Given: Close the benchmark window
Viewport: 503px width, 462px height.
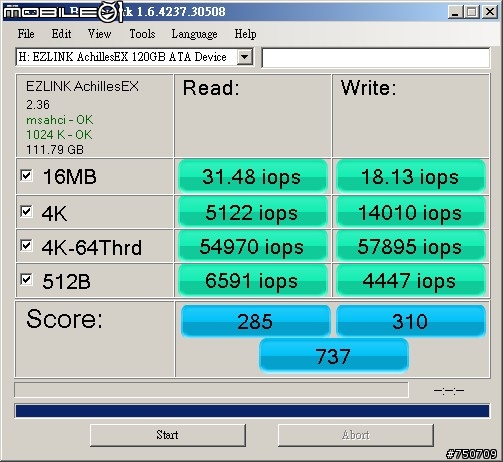Looking at the screenshot, I should [490, 12].
